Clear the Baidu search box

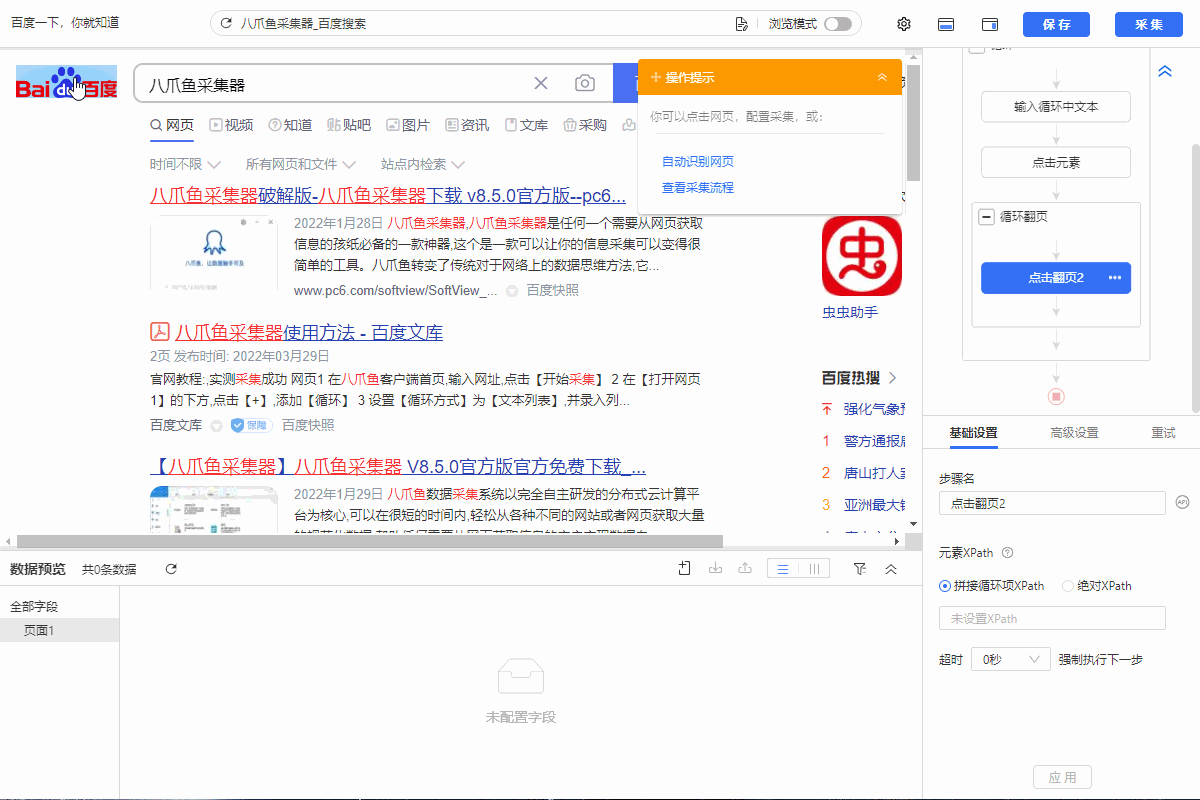point(541,84)
